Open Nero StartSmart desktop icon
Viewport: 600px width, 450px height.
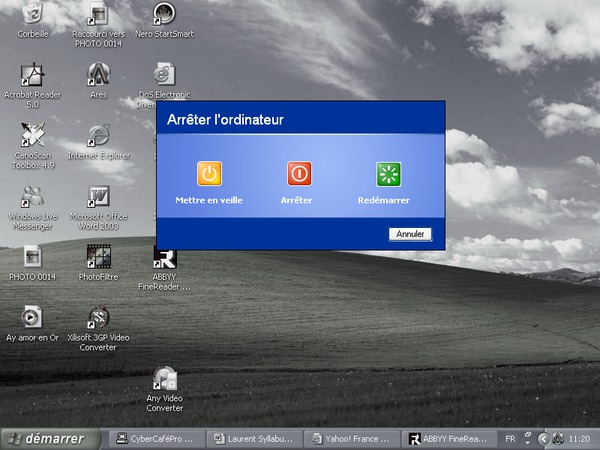(x=164, y=15)
